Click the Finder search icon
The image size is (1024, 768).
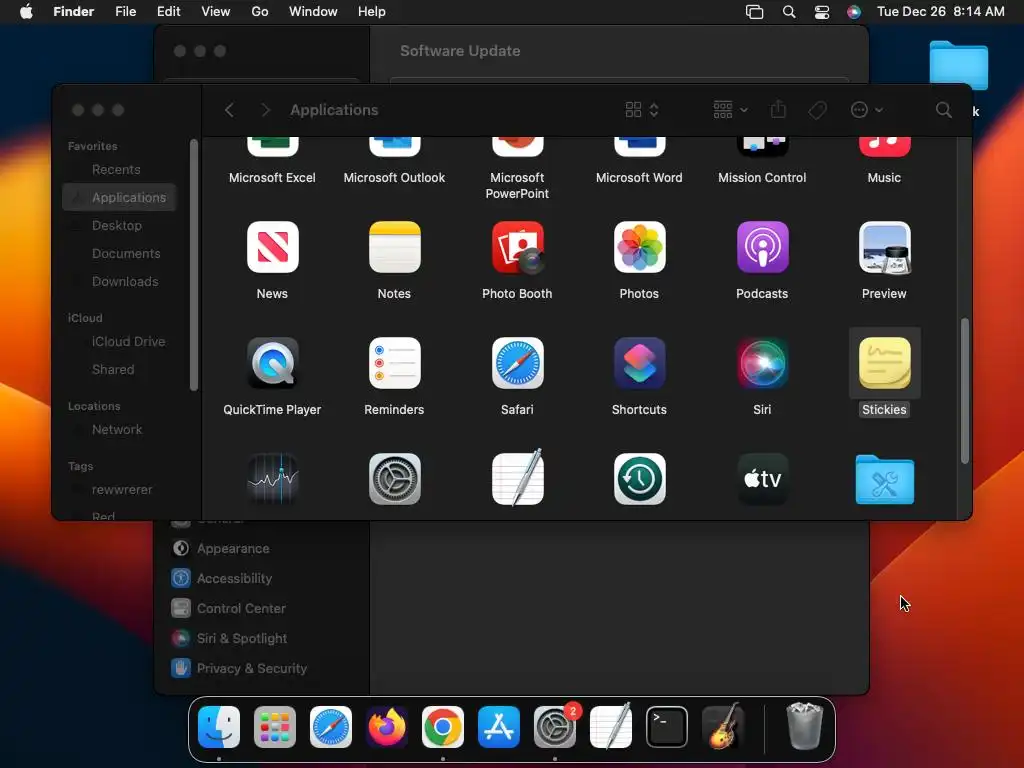point(943,110)
